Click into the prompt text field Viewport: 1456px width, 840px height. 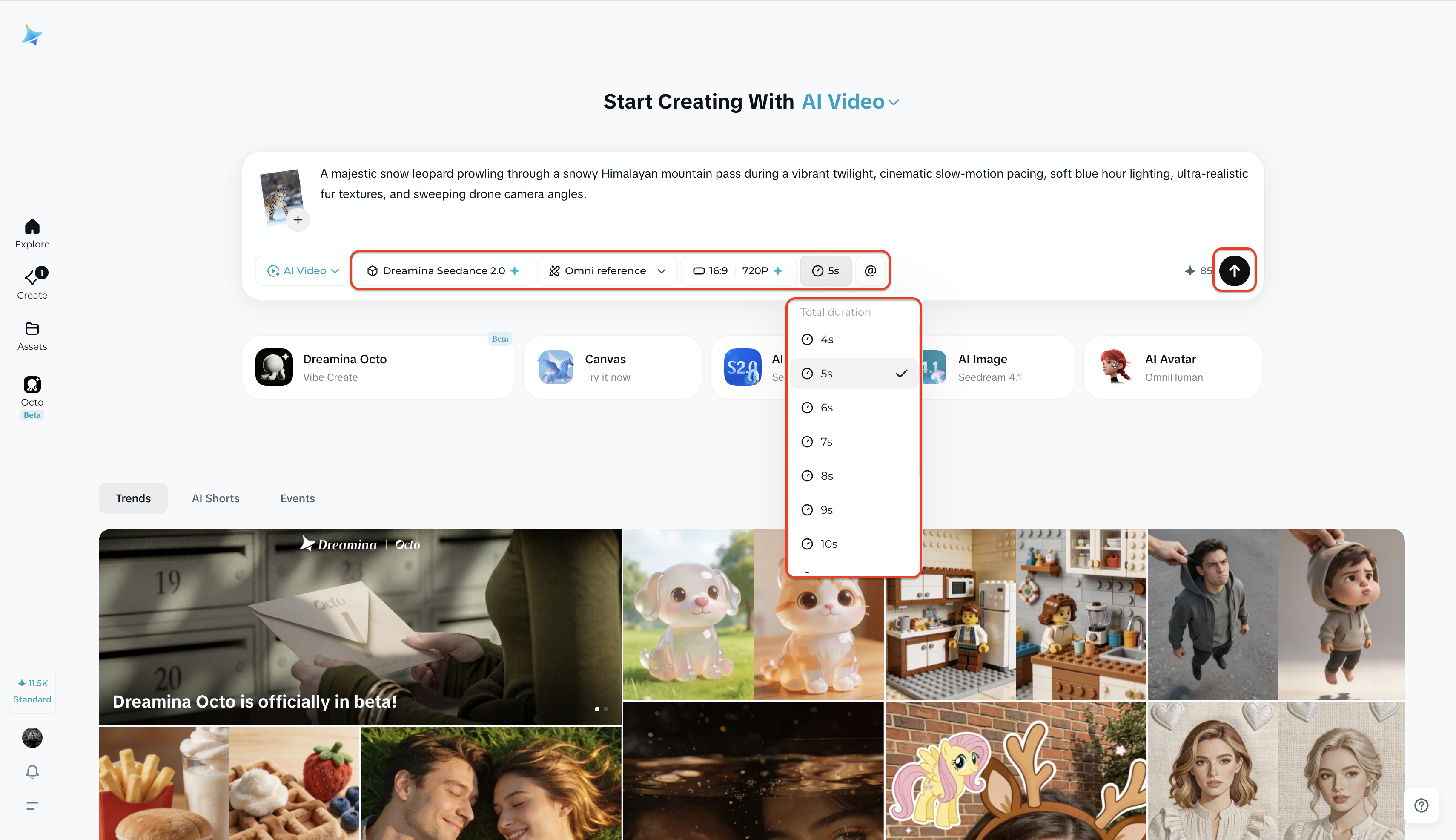[784, 184]
